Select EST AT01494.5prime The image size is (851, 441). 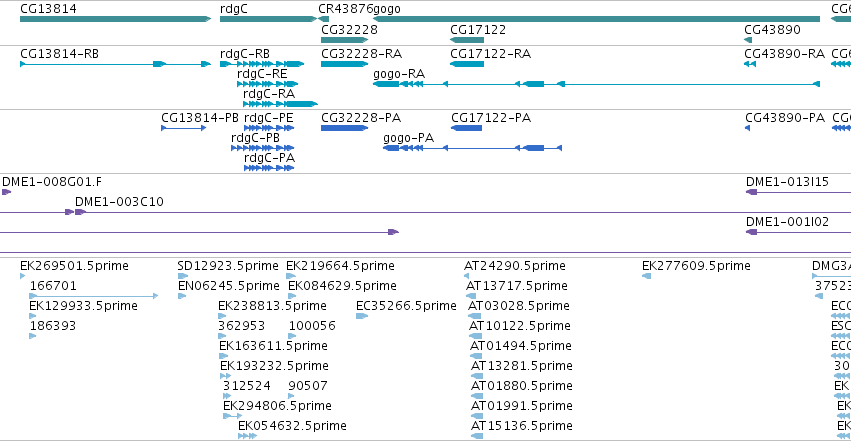(476, 356)
